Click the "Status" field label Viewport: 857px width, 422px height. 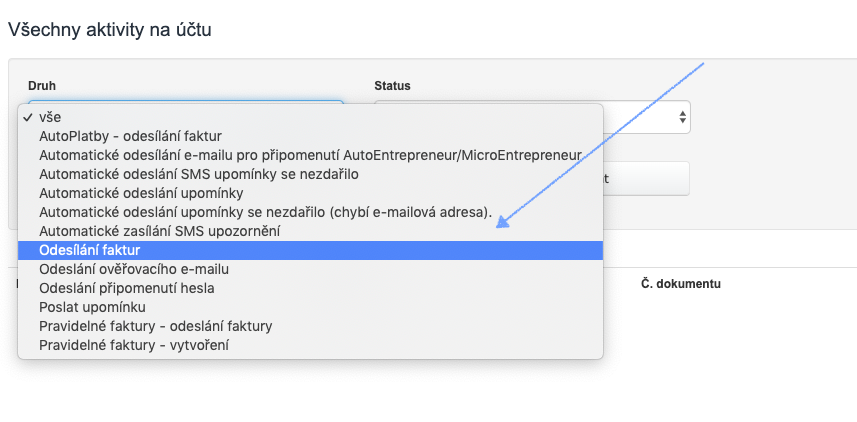pos(392,86)
